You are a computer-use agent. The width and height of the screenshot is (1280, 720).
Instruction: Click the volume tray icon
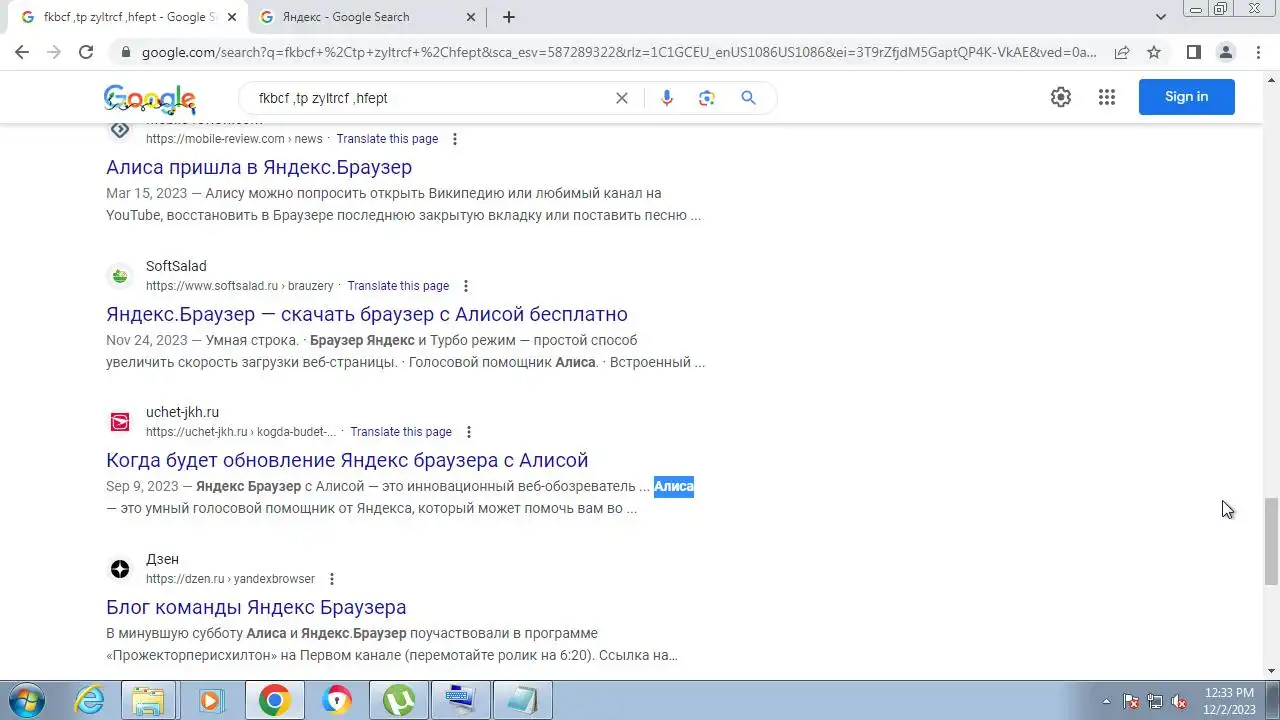point(1180,701)
